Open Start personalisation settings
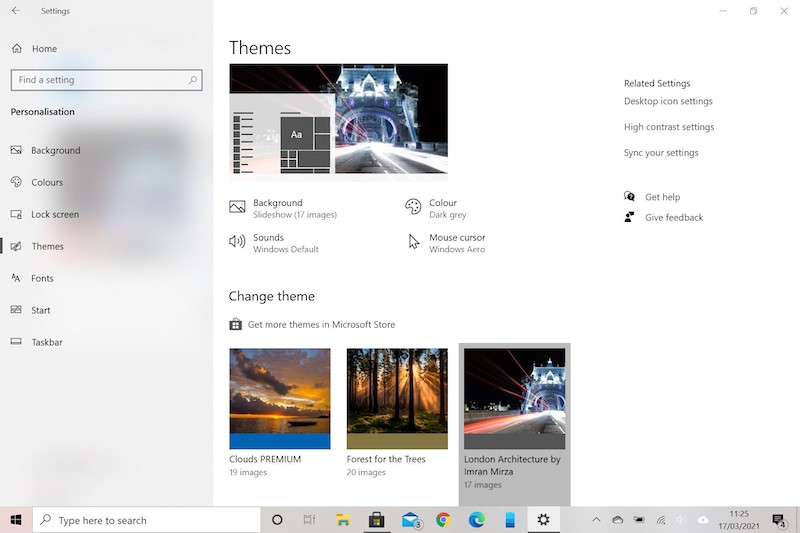Viewport: 800px width, 533px height. coord(31,310)
